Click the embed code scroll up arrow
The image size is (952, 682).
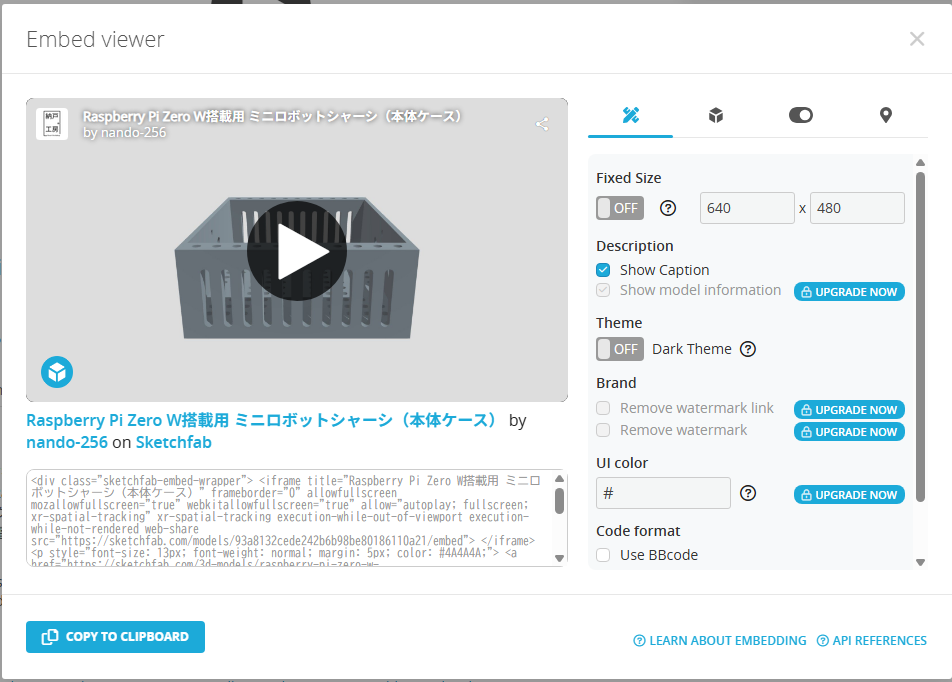560,479
